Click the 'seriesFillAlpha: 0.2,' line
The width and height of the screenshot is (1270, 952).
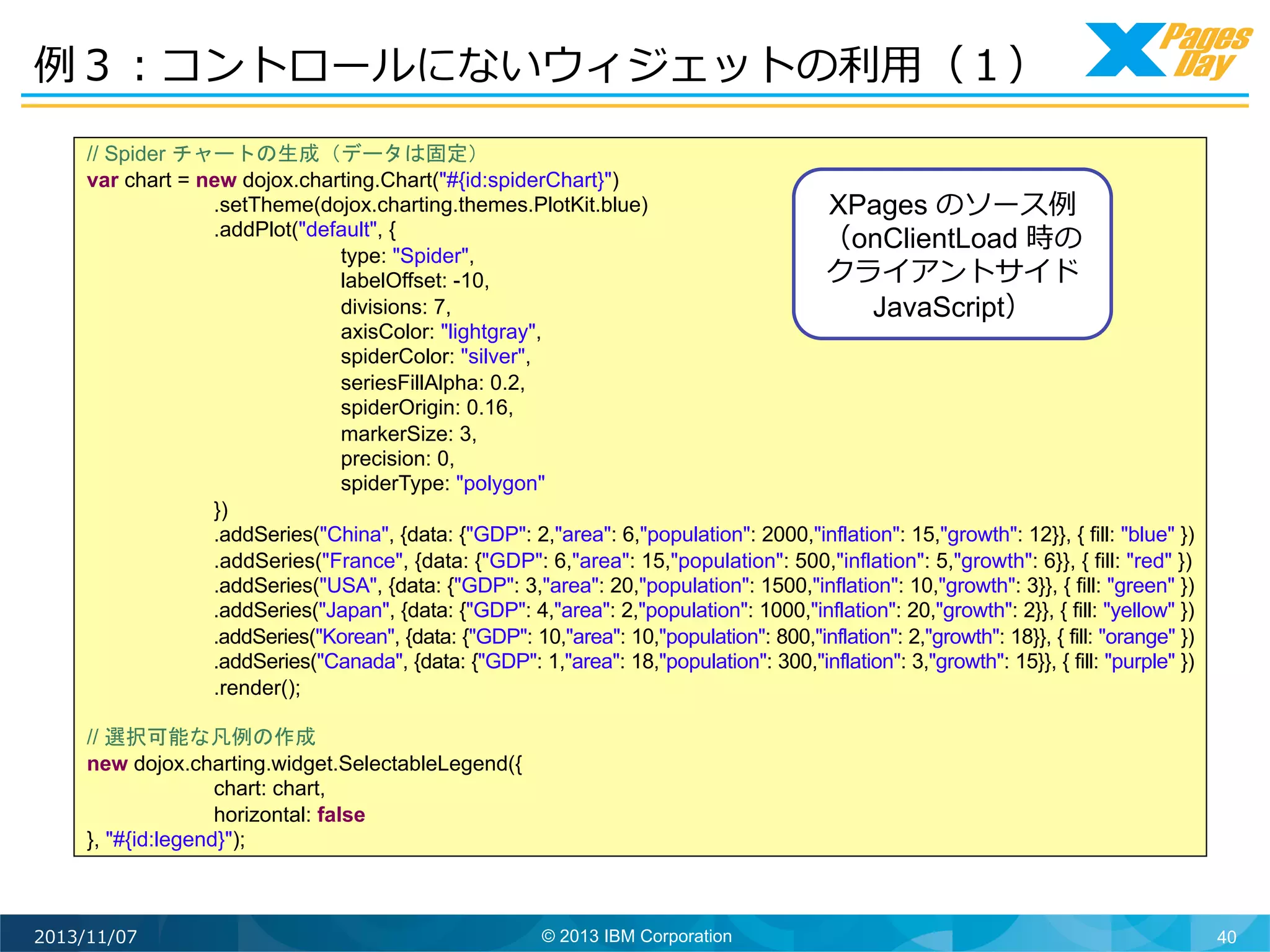[433, 382]
